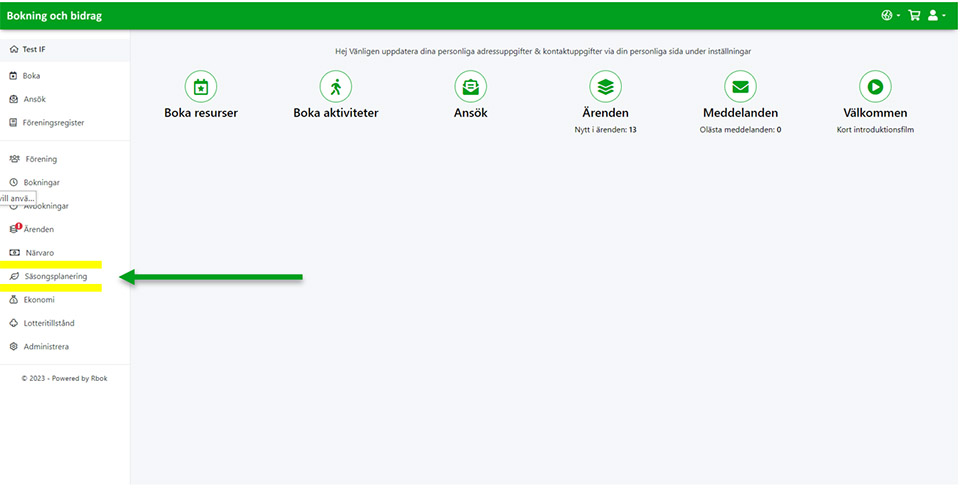The width and height of the screenshot is (960, 488).
Task: Open Föreningsregister from the sidebar
Action: click(53, 123)
